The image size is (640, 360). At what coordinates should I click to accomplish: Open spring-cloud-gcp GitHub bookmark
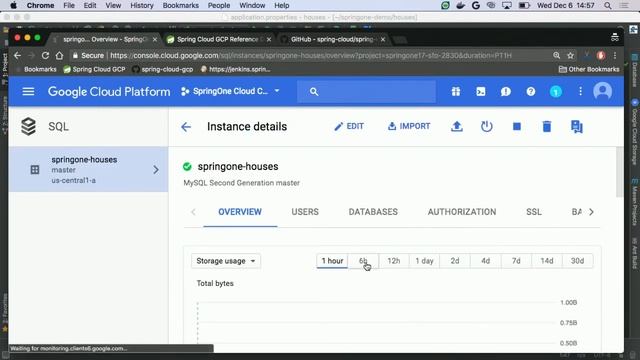(163, 69)
